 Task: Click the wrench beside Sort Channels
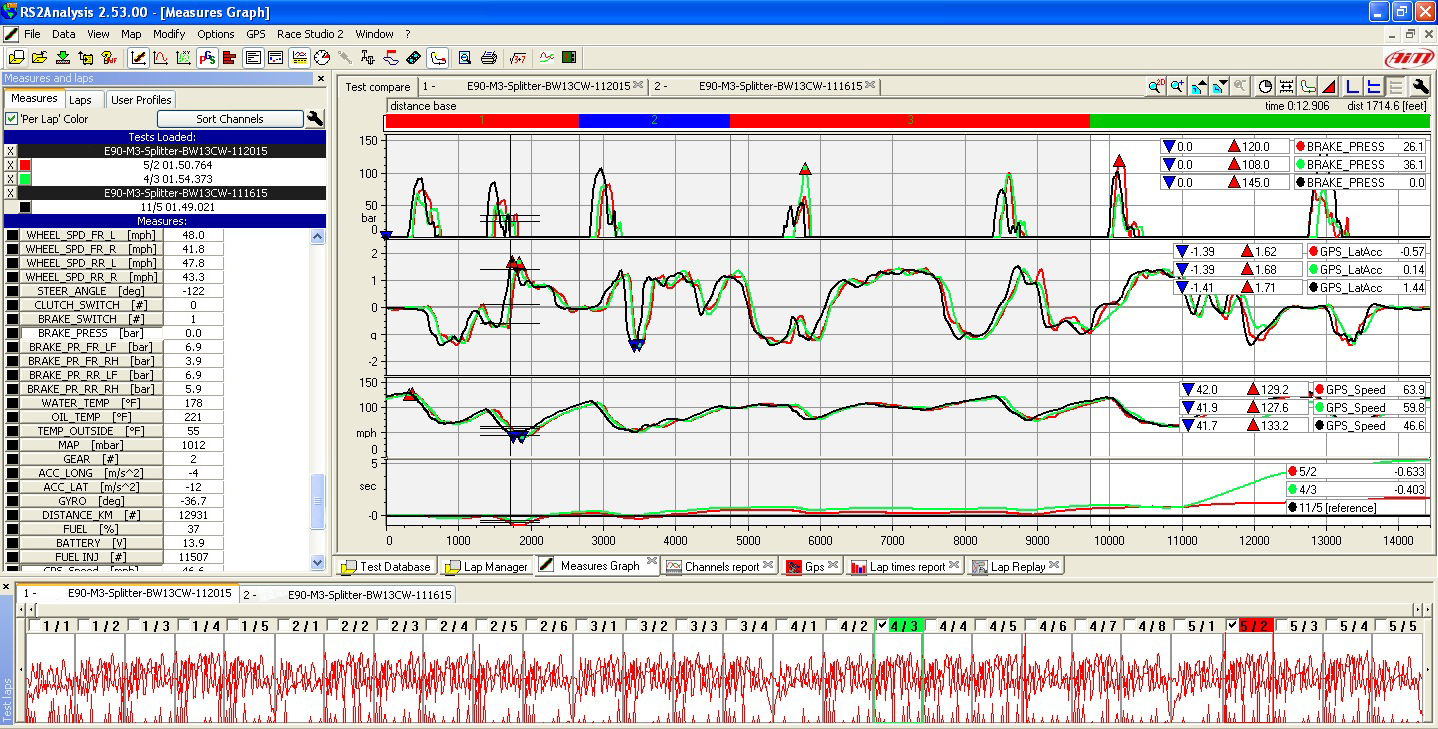click(314, 119)
